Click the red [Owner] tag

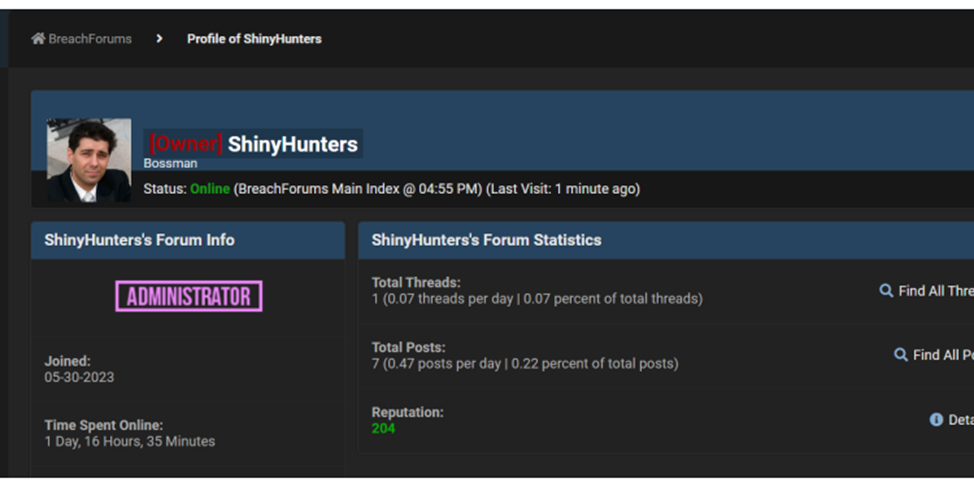pyautogui.click(x=186, y=144)
